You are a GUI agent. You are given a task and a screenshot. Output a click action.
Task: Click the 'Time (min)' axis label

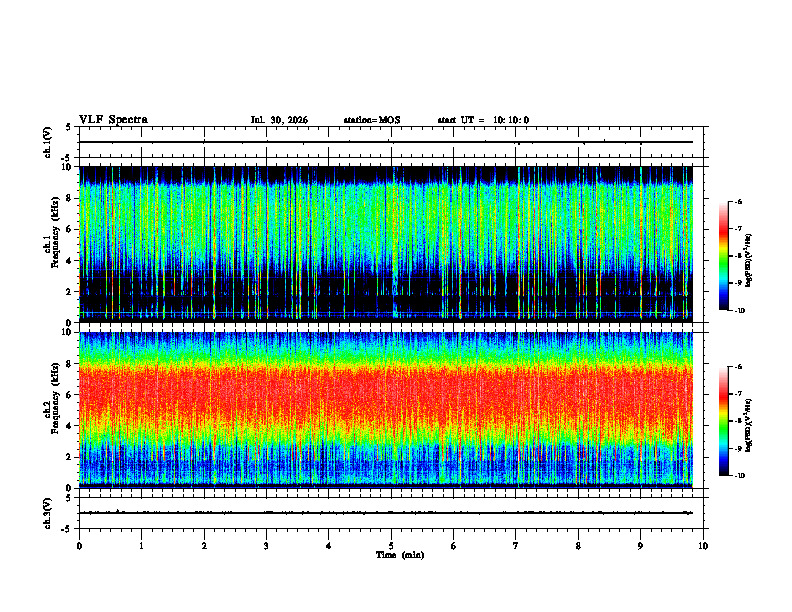[x=400, y=555]
